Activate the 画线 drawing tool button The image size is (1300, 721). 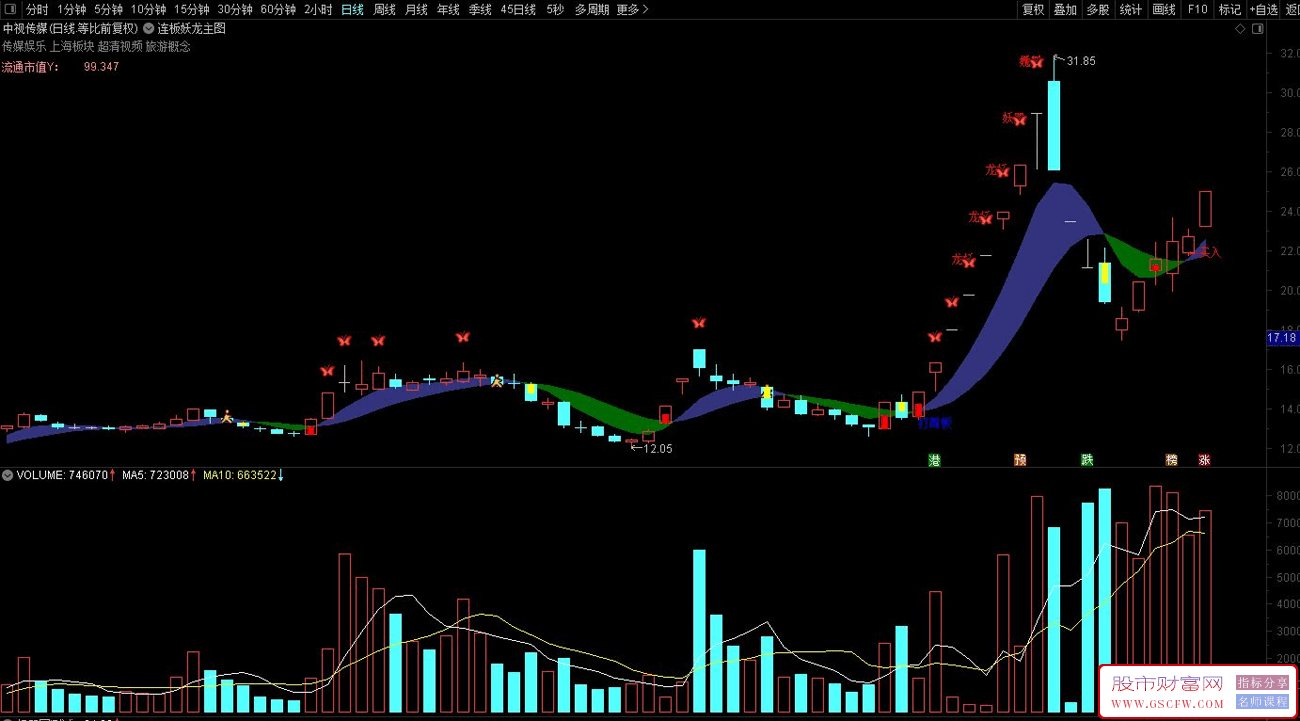click(x=1164, y=9)
